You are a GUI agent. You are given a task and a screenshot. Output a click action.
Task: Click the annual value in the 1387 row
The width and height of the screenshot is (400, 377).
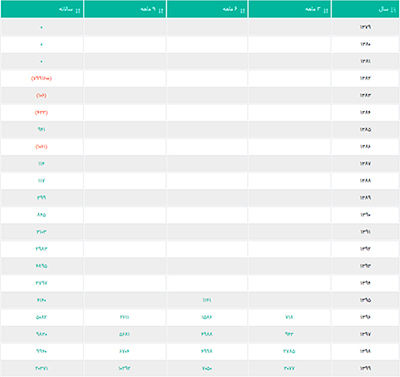(x=41, y=164)
